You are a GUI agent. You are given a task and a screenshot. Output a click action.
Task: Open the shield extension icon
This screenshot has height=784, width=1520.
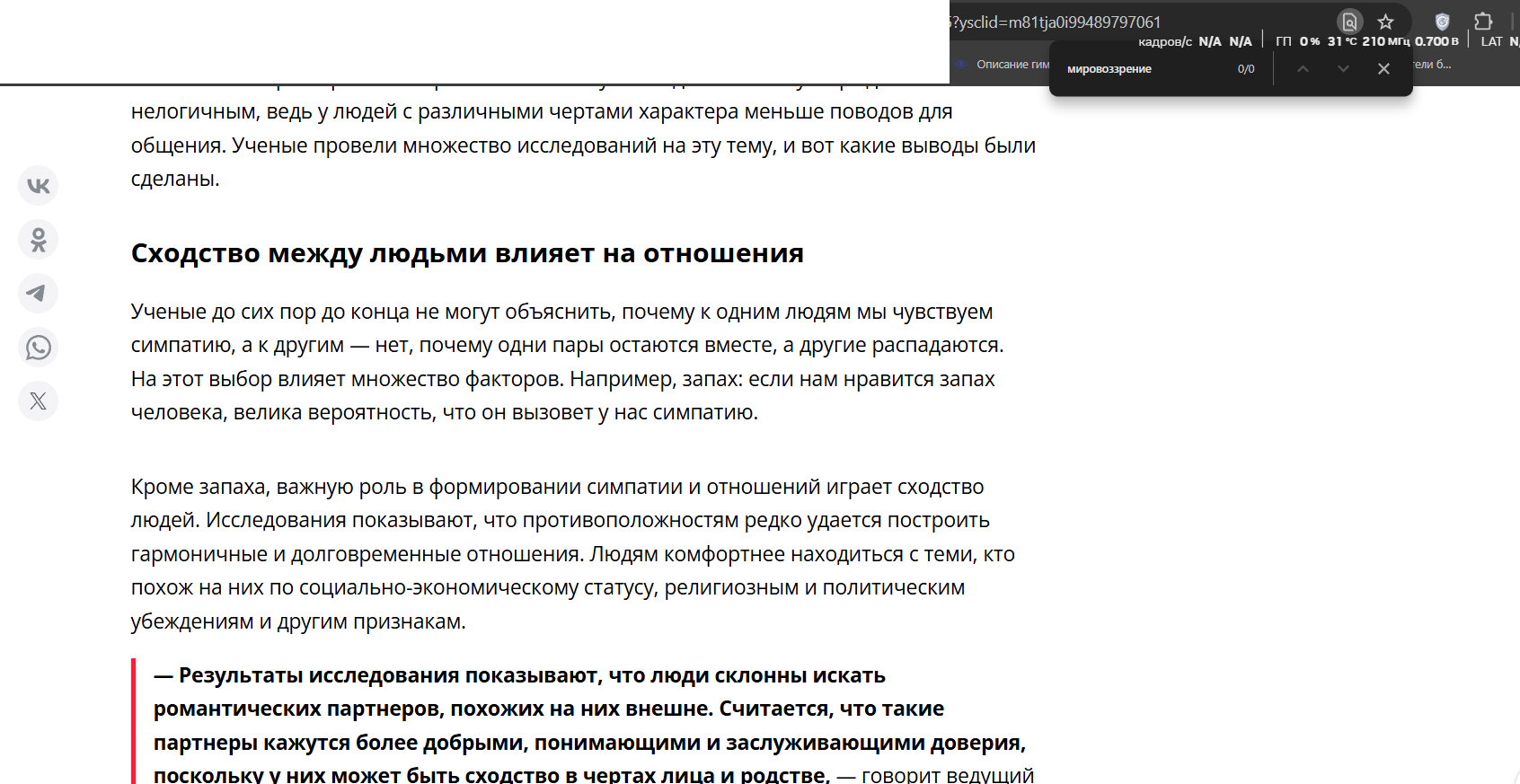coord(1442,22)
